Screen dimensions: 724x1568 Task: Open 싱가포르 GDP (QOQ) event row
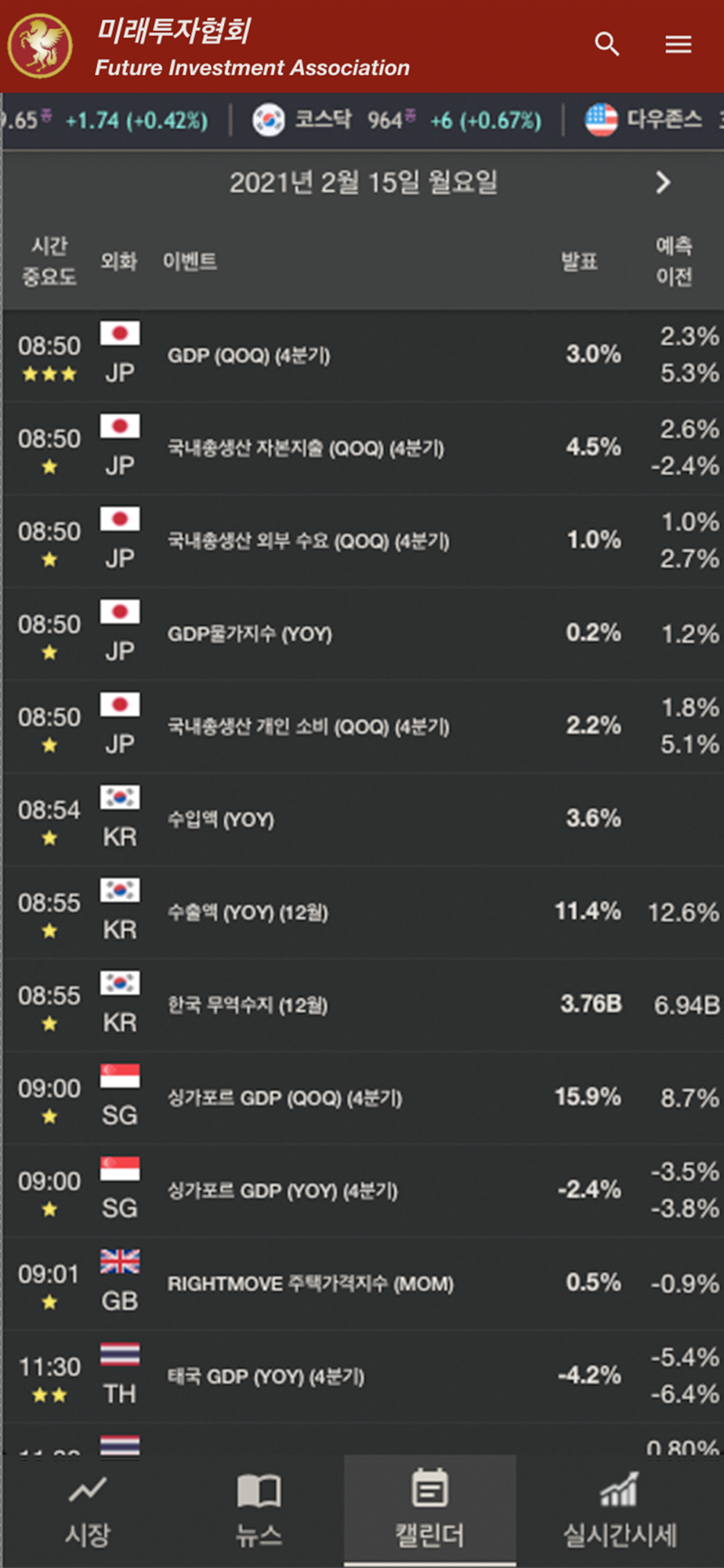362,1098
